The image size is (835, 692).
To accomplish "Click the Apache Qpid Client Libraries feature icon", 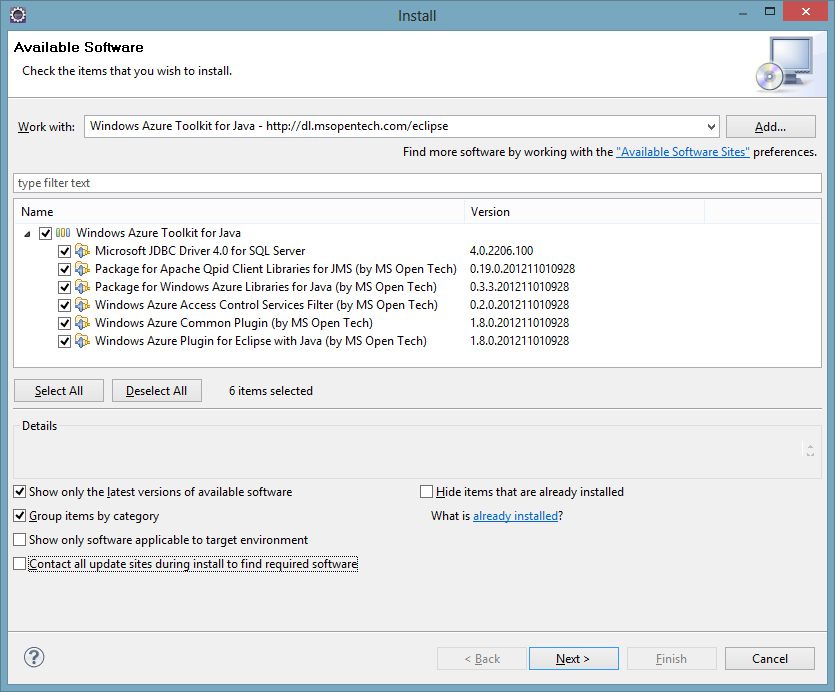I will coord(83,269).
